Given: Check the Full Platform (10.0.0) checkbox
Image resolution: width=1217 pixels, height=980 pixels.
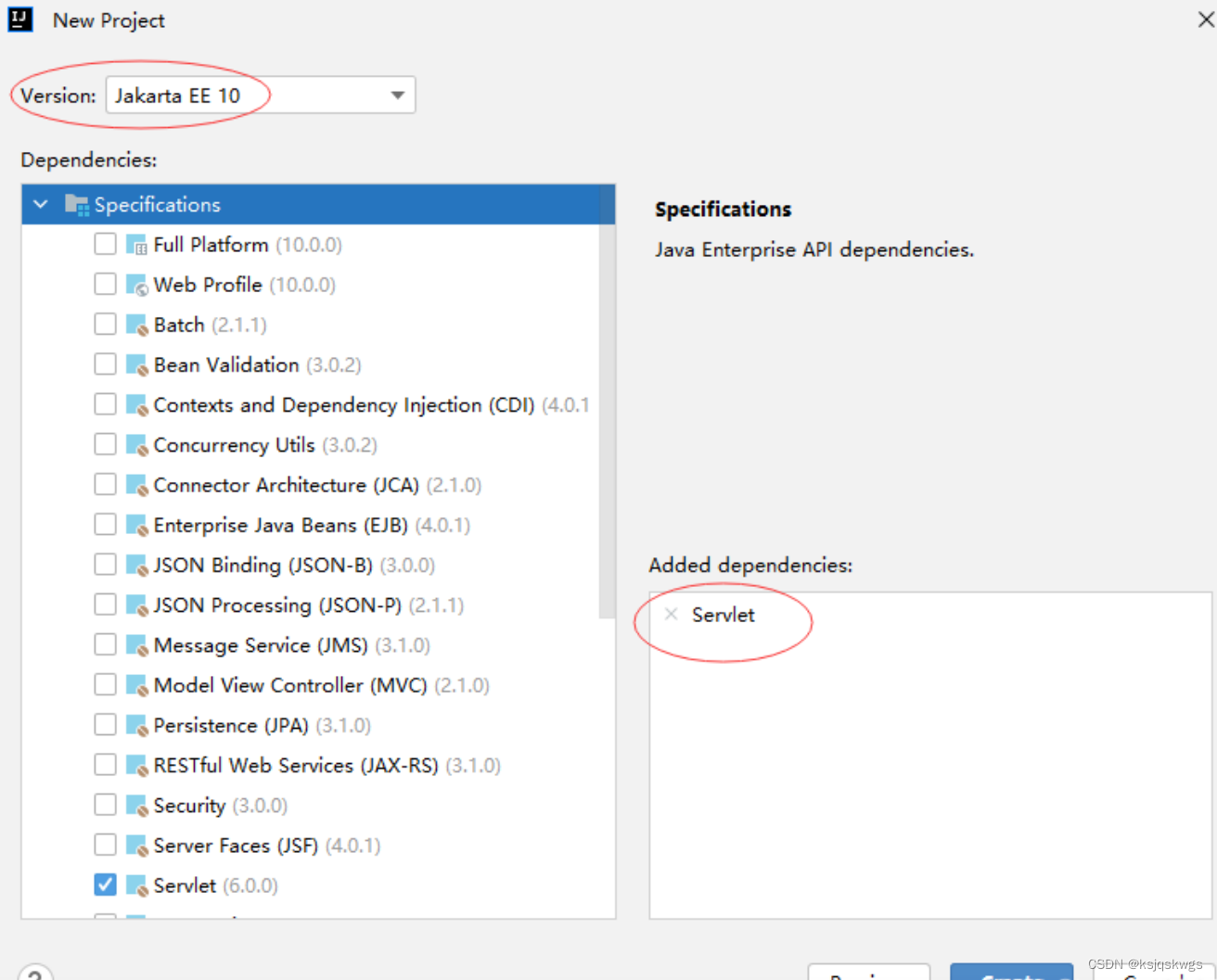Looking at the screenshot, I should (x=105, y=244).
